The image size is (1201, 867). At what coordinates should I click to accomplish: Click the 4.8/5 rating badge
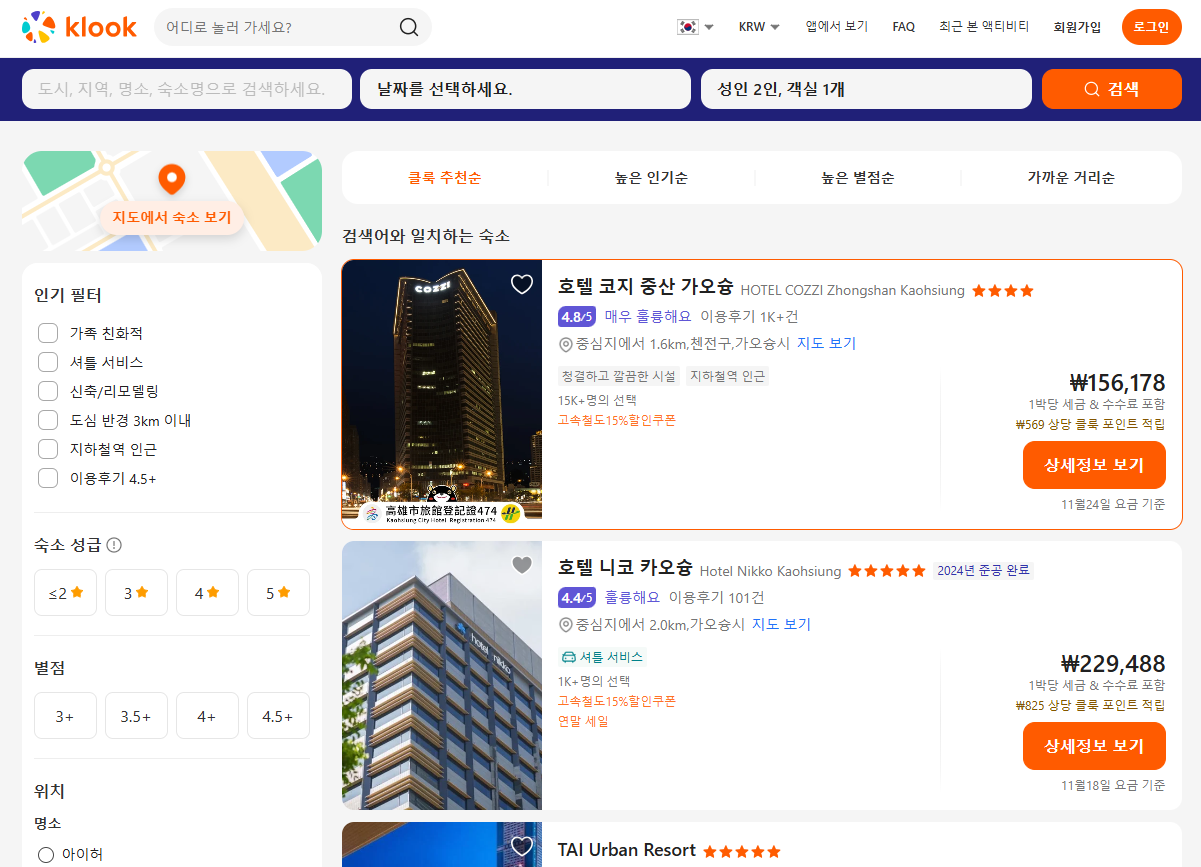tap(577, 316)
